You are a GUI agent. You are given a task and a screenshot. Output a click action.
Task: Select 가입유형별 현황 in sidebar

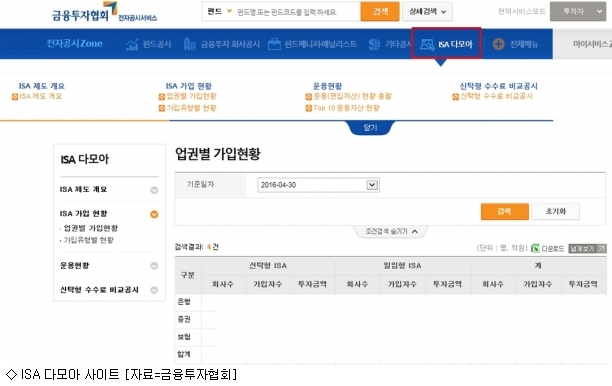coord(89,240)
